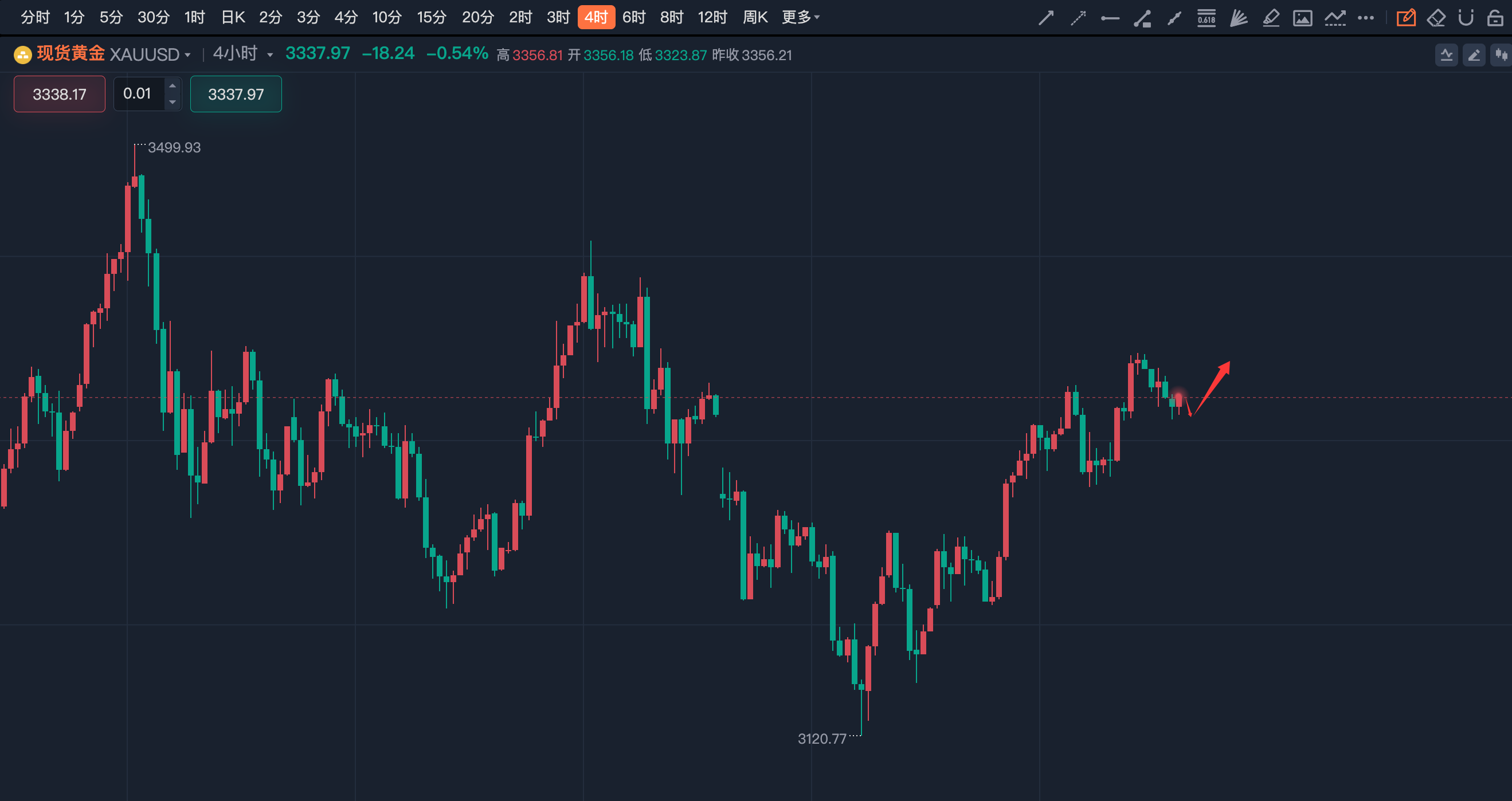Click the 现货黄金 instrument name
This screenshot has width=1512, height=801.
(70, 54)
